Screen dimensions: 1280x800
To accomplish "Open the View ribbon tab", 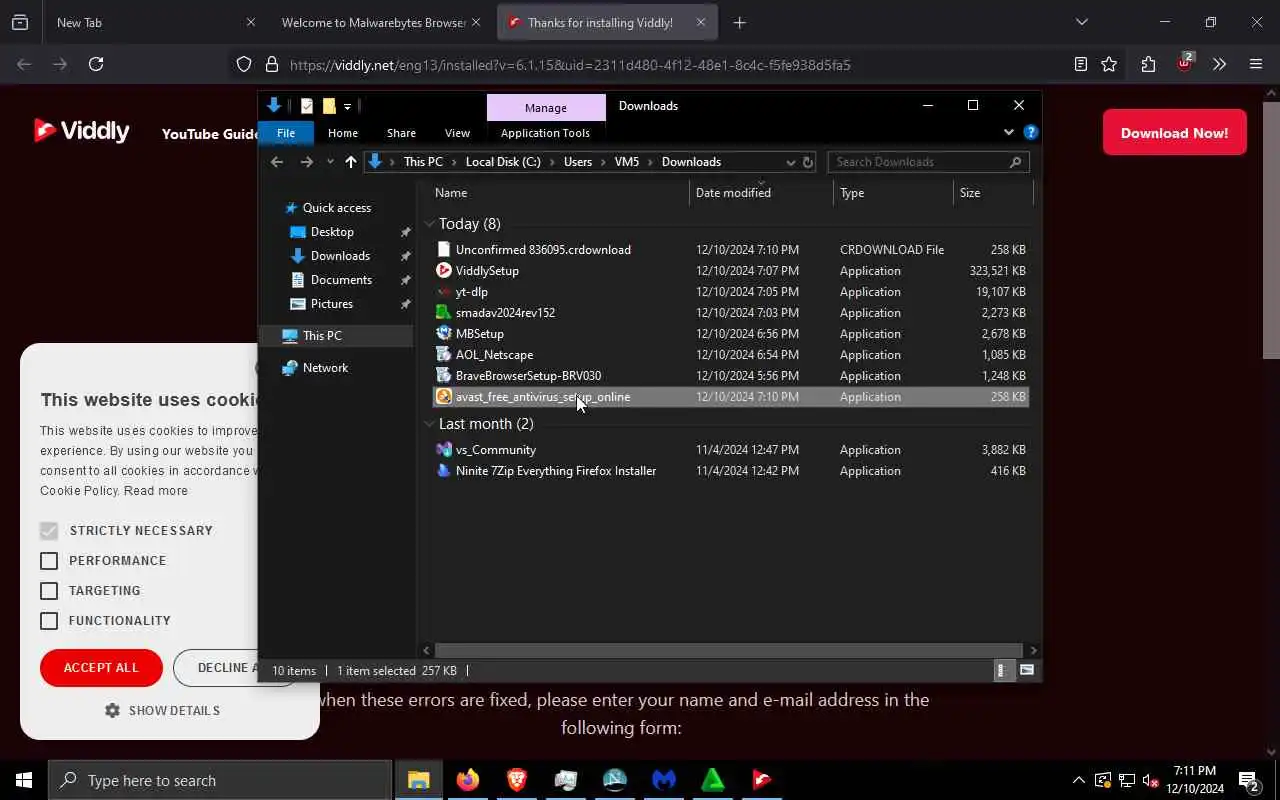I will (457, 133).
